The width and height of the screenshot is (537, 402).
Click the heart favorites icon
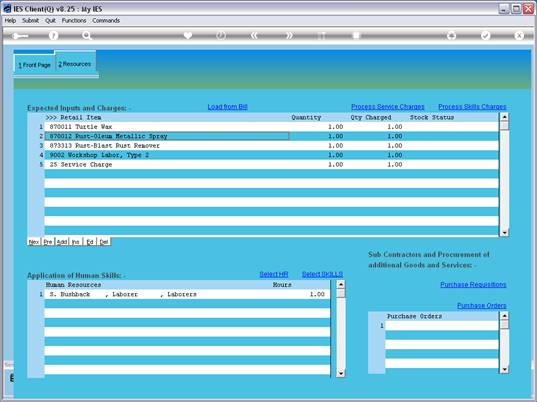click(188, 35)
